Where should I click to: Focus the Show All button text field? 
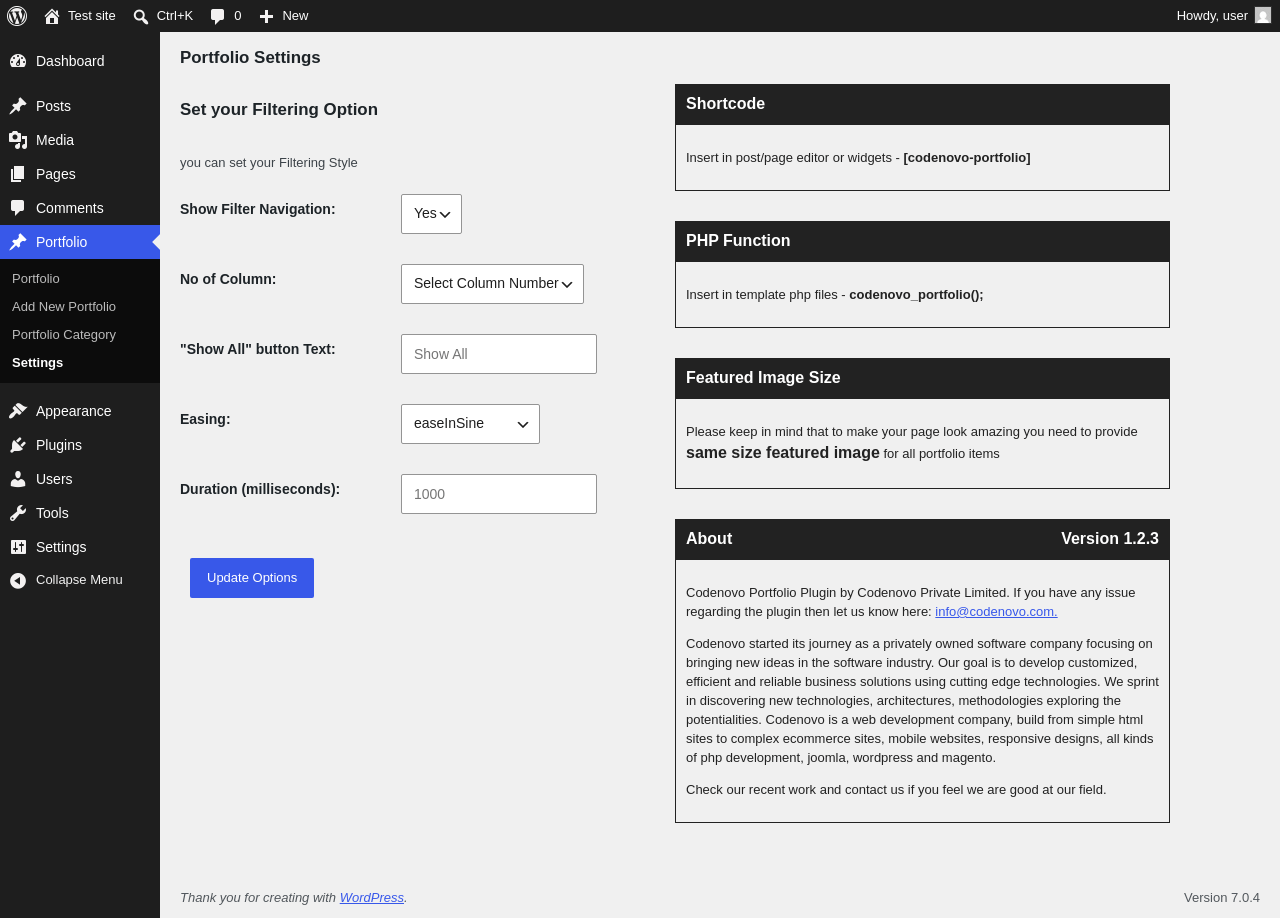(x=499, y=354)
